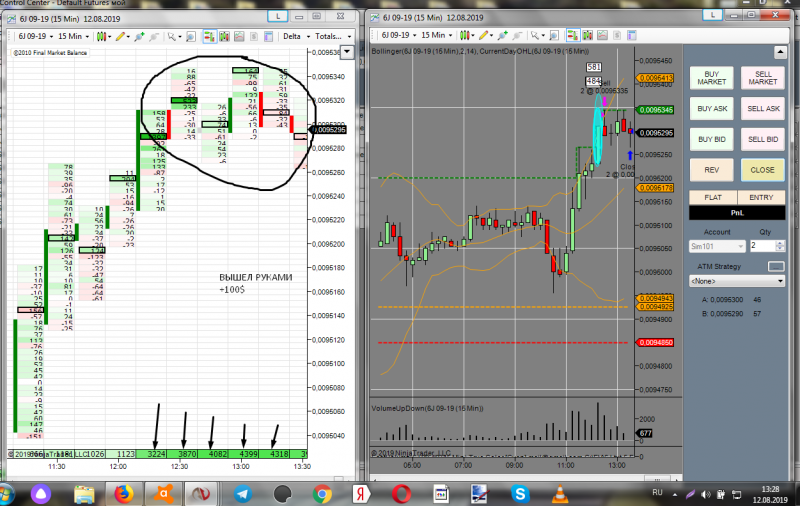Viewport: 800px width, 506px height.
Task: Click the red 0,0094850 price marker
Action: [x=656, y=342]
